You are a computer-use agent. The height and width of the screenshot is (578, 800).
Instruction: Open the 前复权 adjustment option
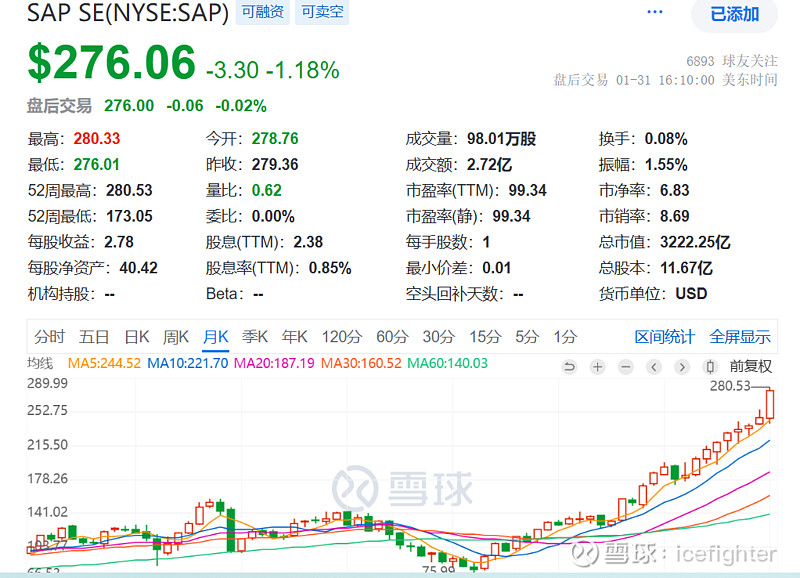click(x=751, y=366)
